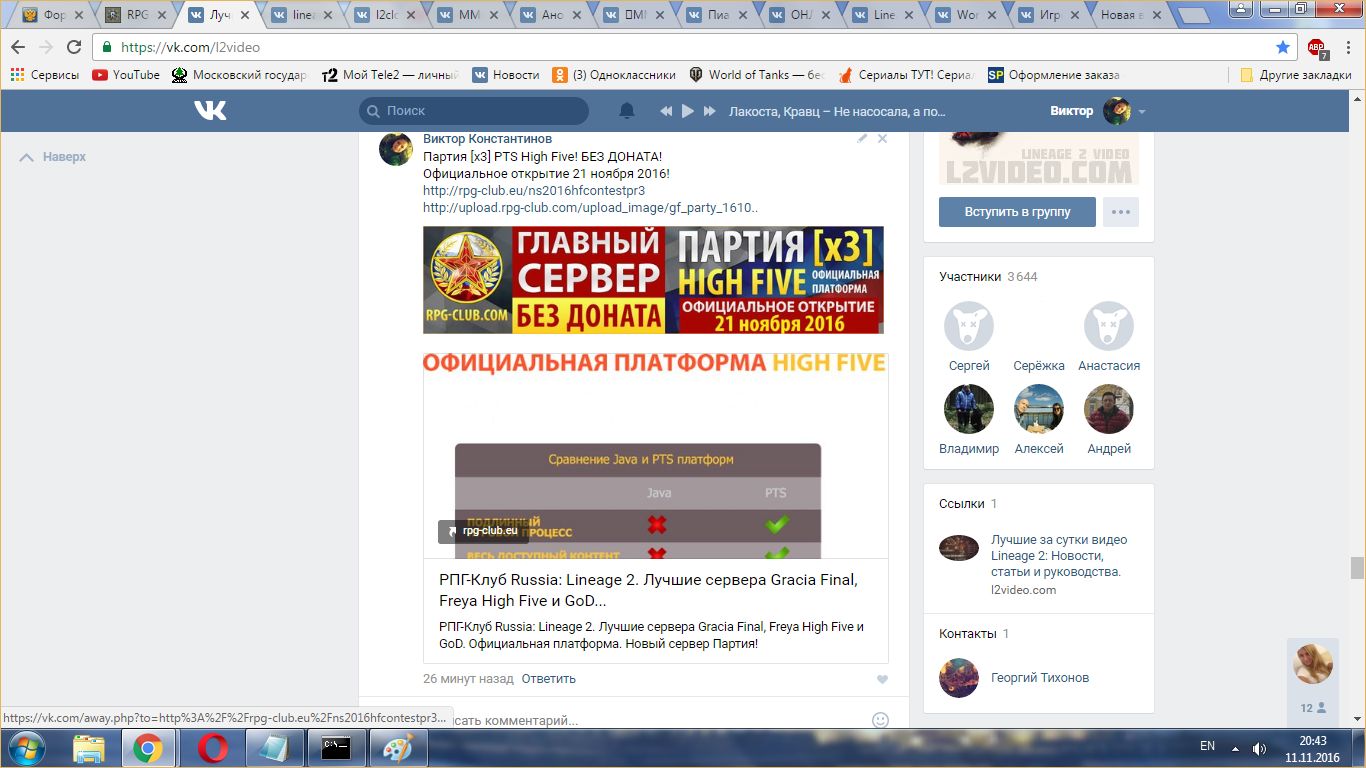Open the Мой Tele2 bookmark
This screenshot has width=1366, height=768.
390,75
